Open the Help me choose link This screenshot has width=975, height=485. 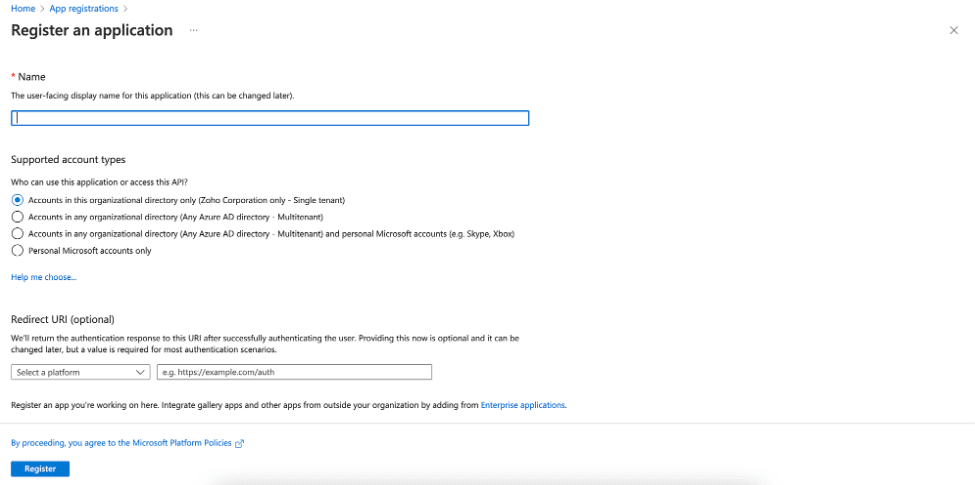coord(43,277)
